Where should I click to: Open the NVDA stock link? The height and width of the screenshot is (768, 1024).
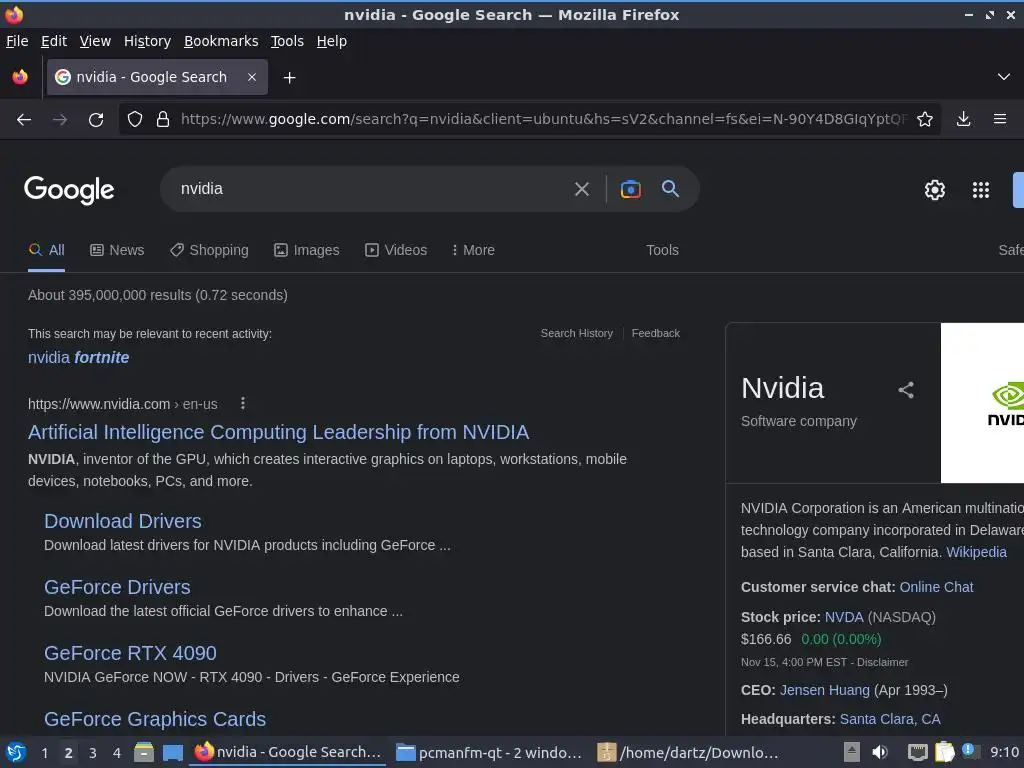pyautogui.click(x=844, y=617)
